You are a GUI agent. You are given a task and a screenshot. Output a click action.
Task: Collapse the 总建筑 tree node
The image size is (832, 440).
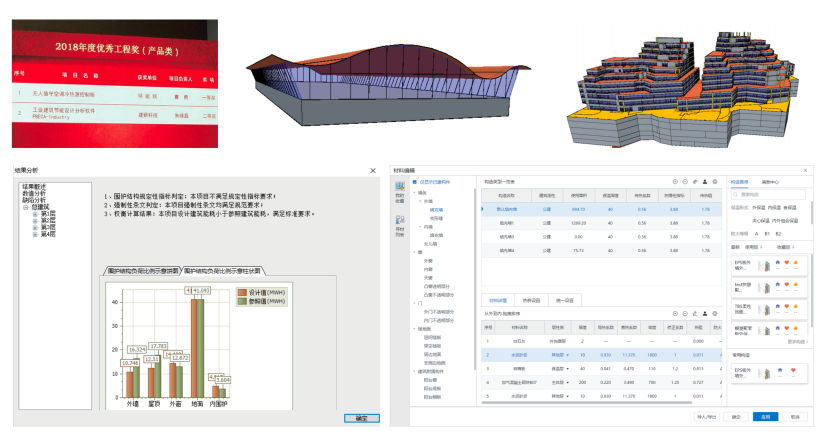click(27, 207)
